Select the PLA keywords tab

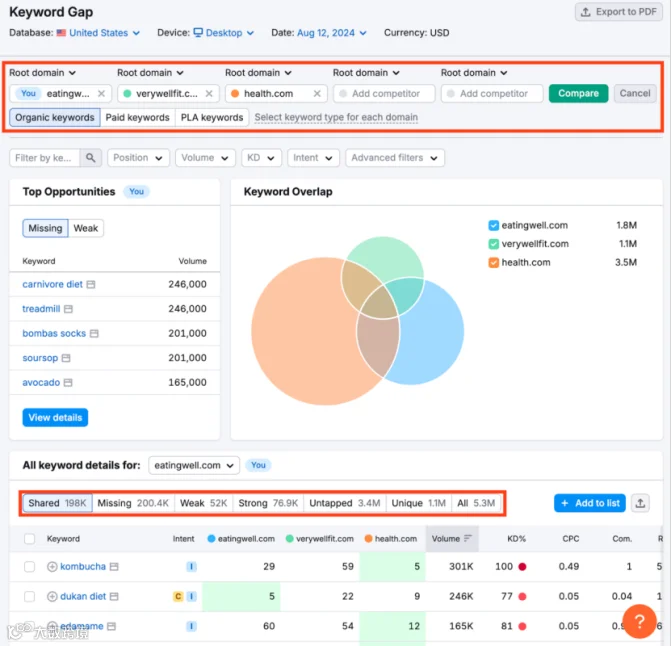pos(212,118)
